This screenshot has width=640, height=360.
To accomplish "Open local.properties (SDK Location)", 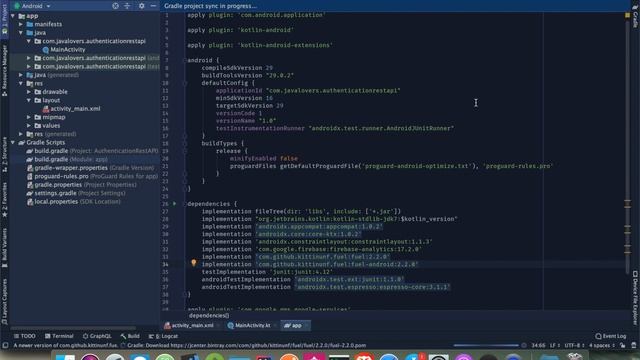I will point(73,202).
